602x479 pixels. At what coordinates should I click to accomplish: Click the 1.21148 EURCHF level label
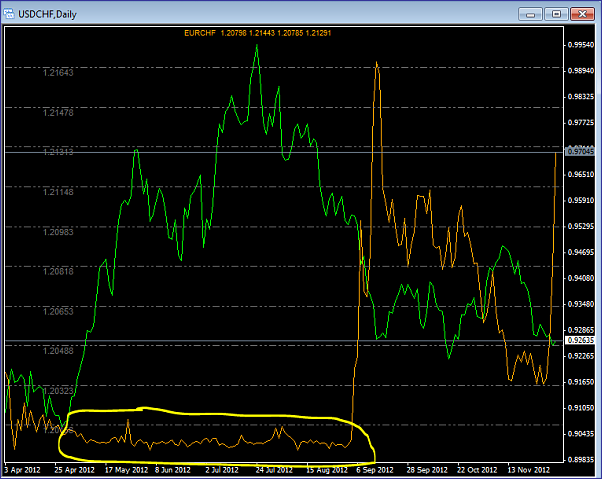(58, 192)
